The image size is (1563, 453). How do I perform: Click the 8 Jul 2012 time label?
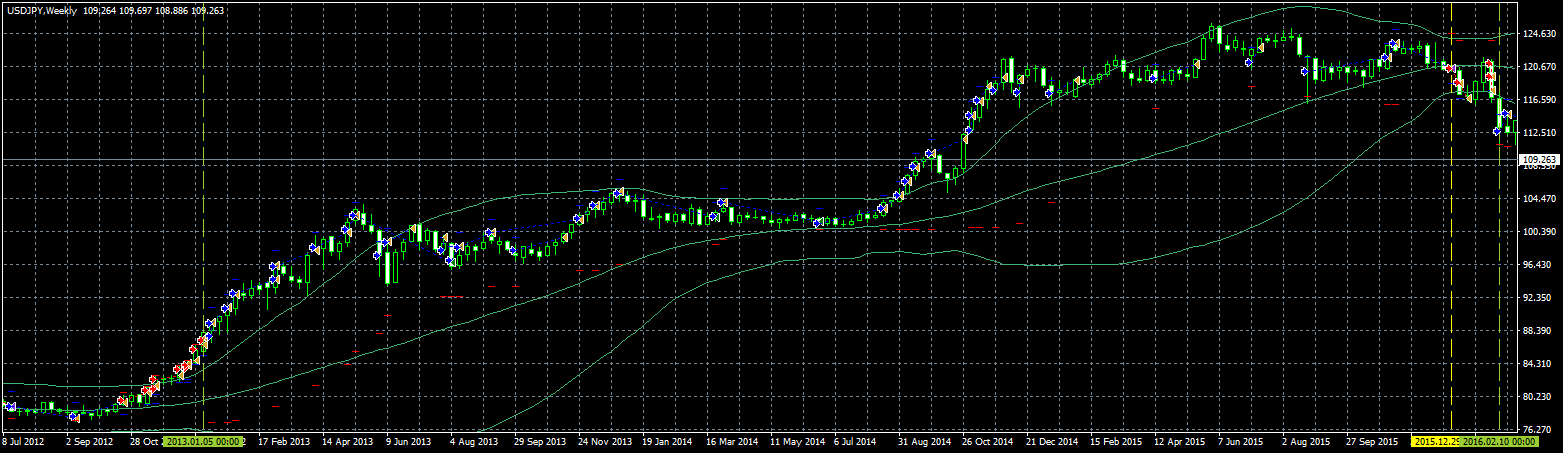tap(23, 440)
